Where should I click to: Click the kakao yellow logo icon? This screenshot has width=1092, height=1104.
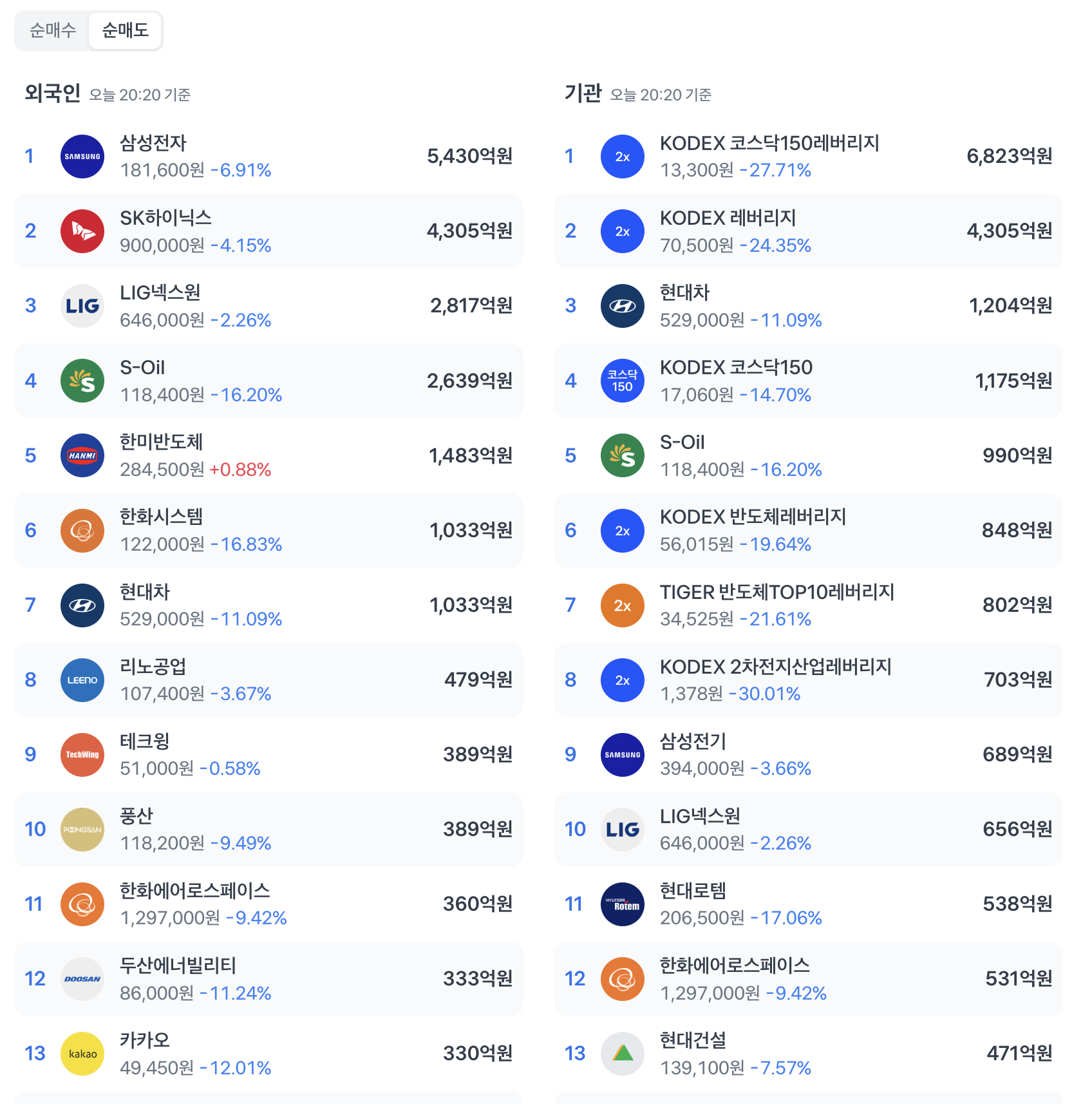coord(82,1054)
